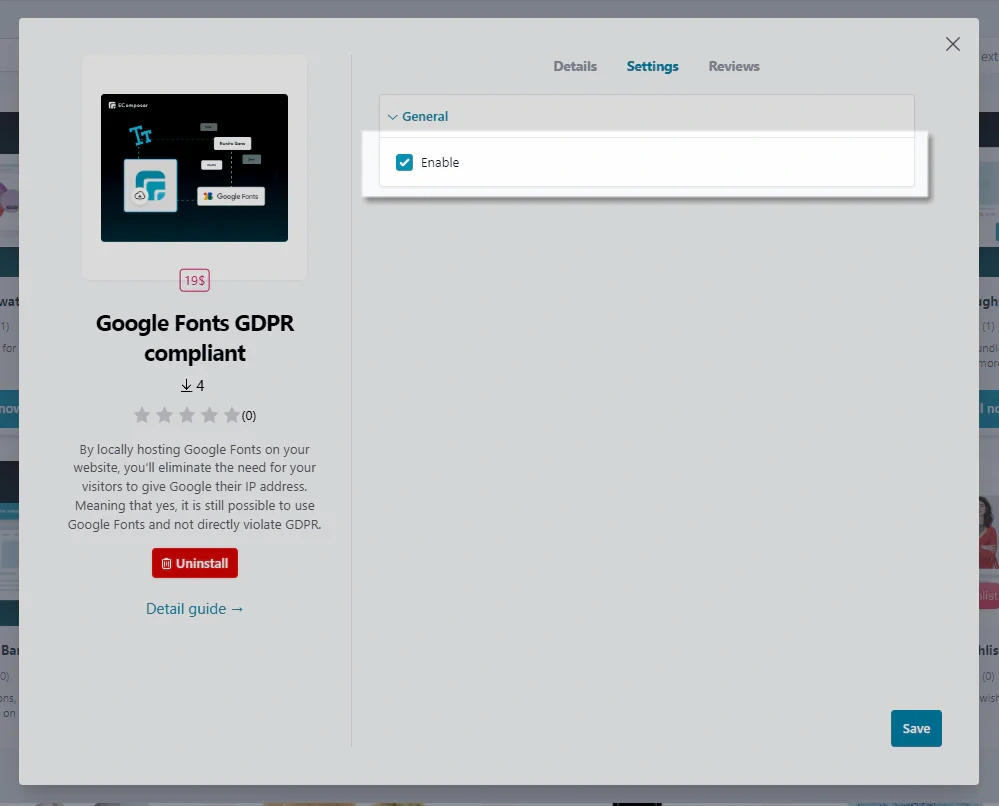999x806 pixels.
Task: Untick the Enable checkbox
Action: tap(404, 162)
